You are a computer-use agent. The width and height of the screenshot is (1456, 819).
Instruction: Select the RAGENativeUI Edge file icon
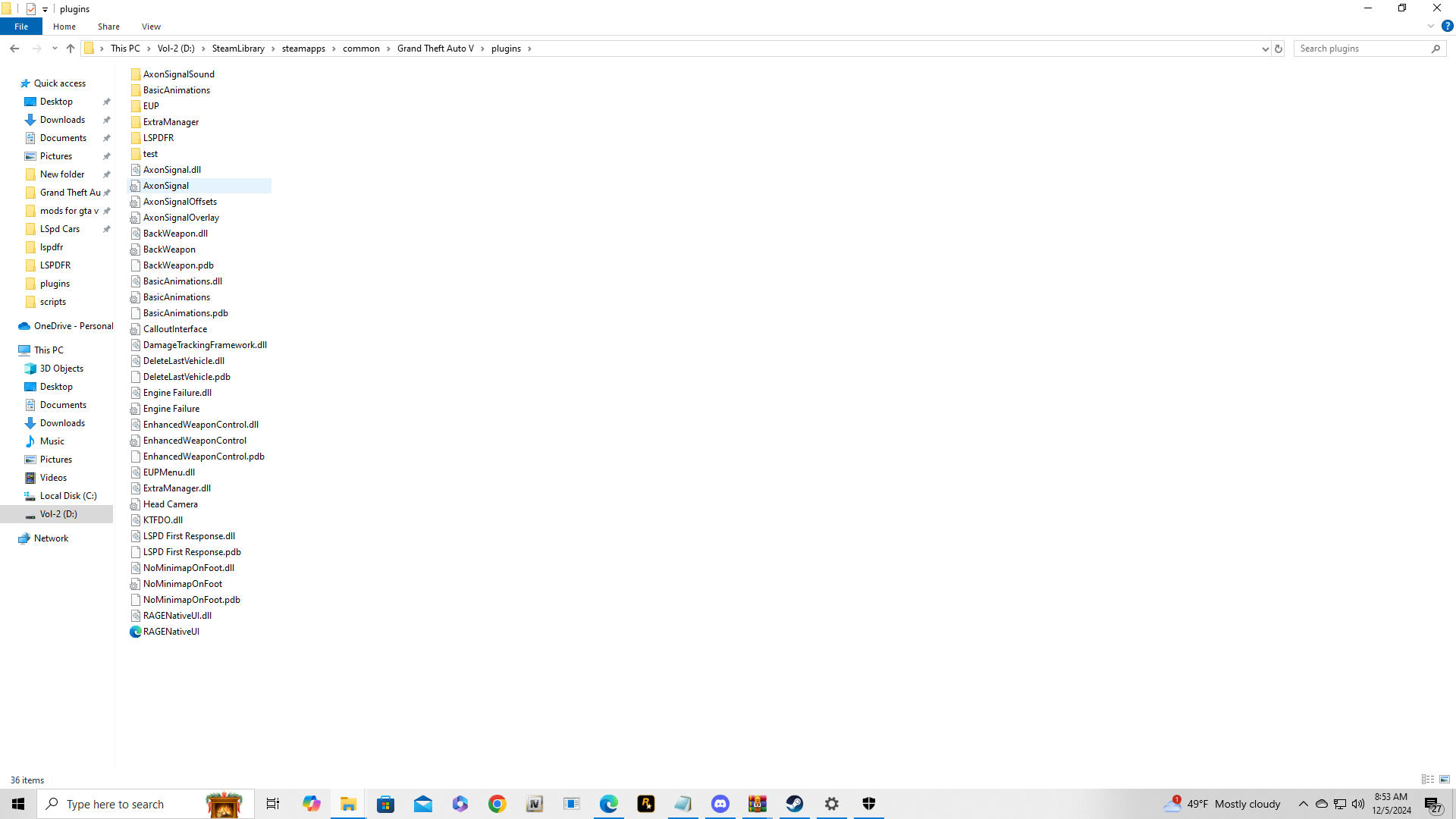click(136, 632)
